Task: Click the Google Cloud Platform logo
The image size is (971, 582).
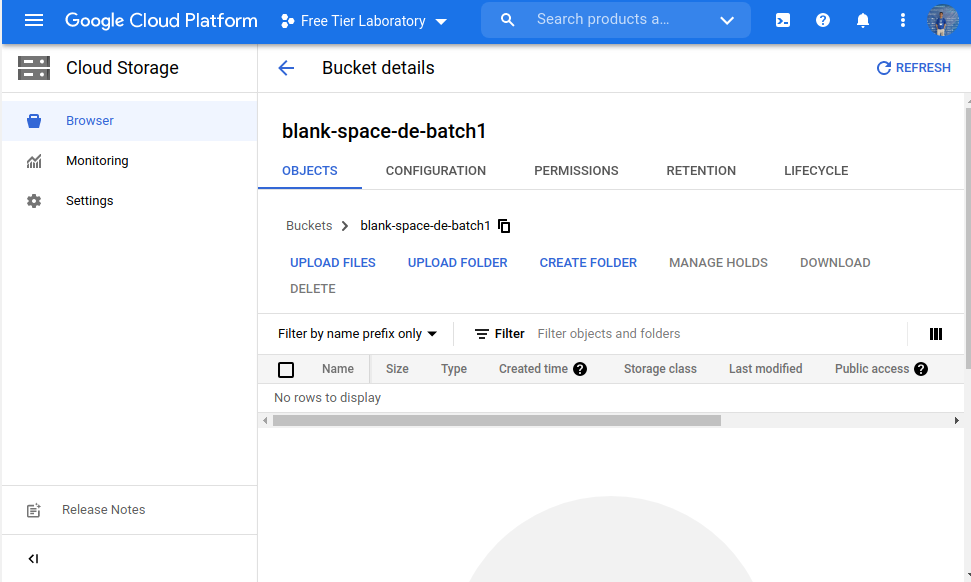Action: pyautogui.click(x=161, y=20)
